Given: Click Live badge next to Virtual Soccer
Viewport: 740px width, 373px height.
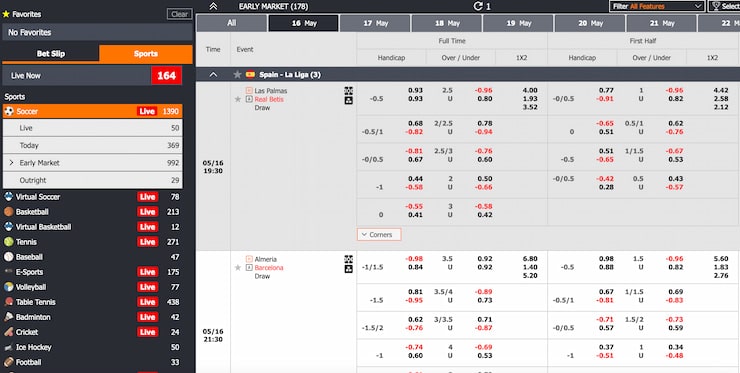Looking at the screenshot, I should (x=147, y=197).
